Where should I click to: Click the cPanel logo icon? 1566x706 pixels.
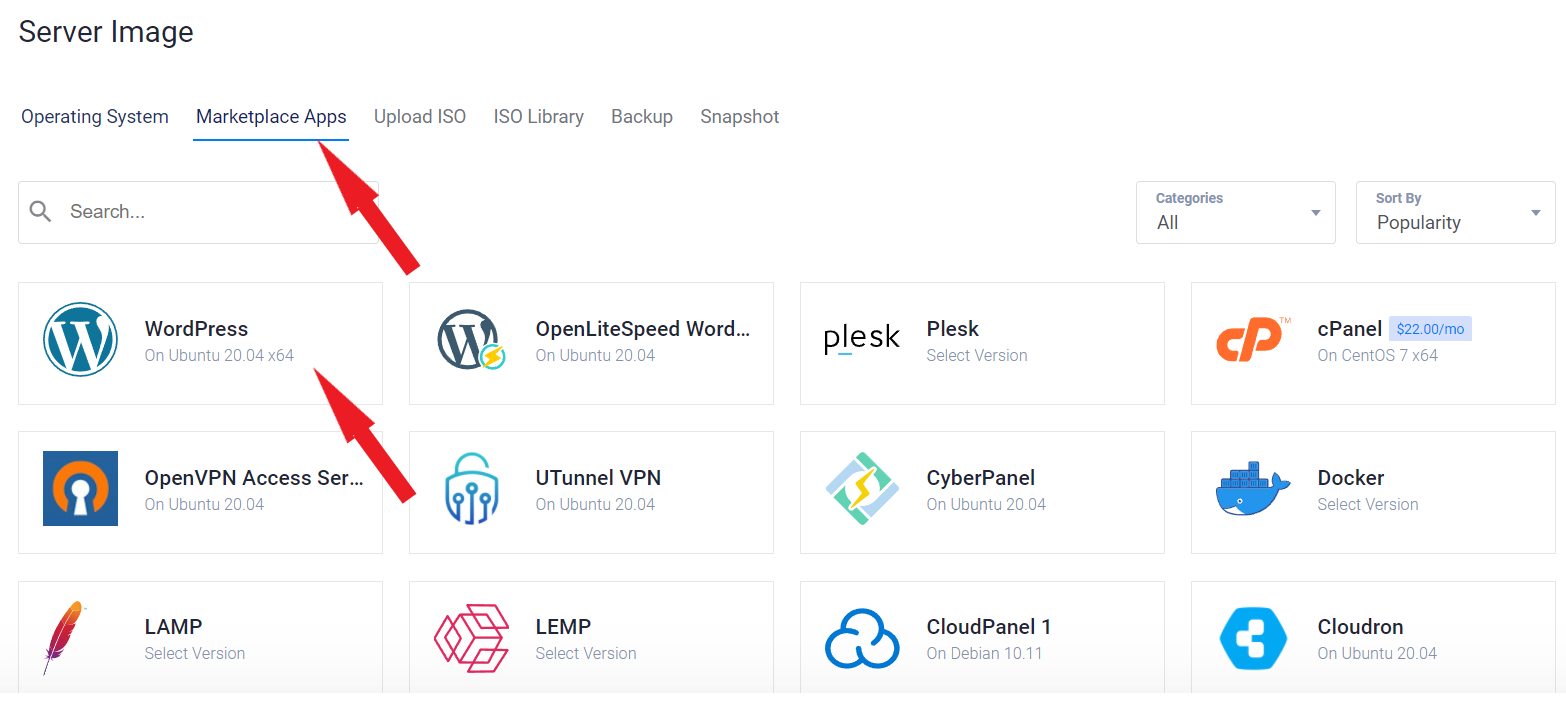(x=1252, y=340)
